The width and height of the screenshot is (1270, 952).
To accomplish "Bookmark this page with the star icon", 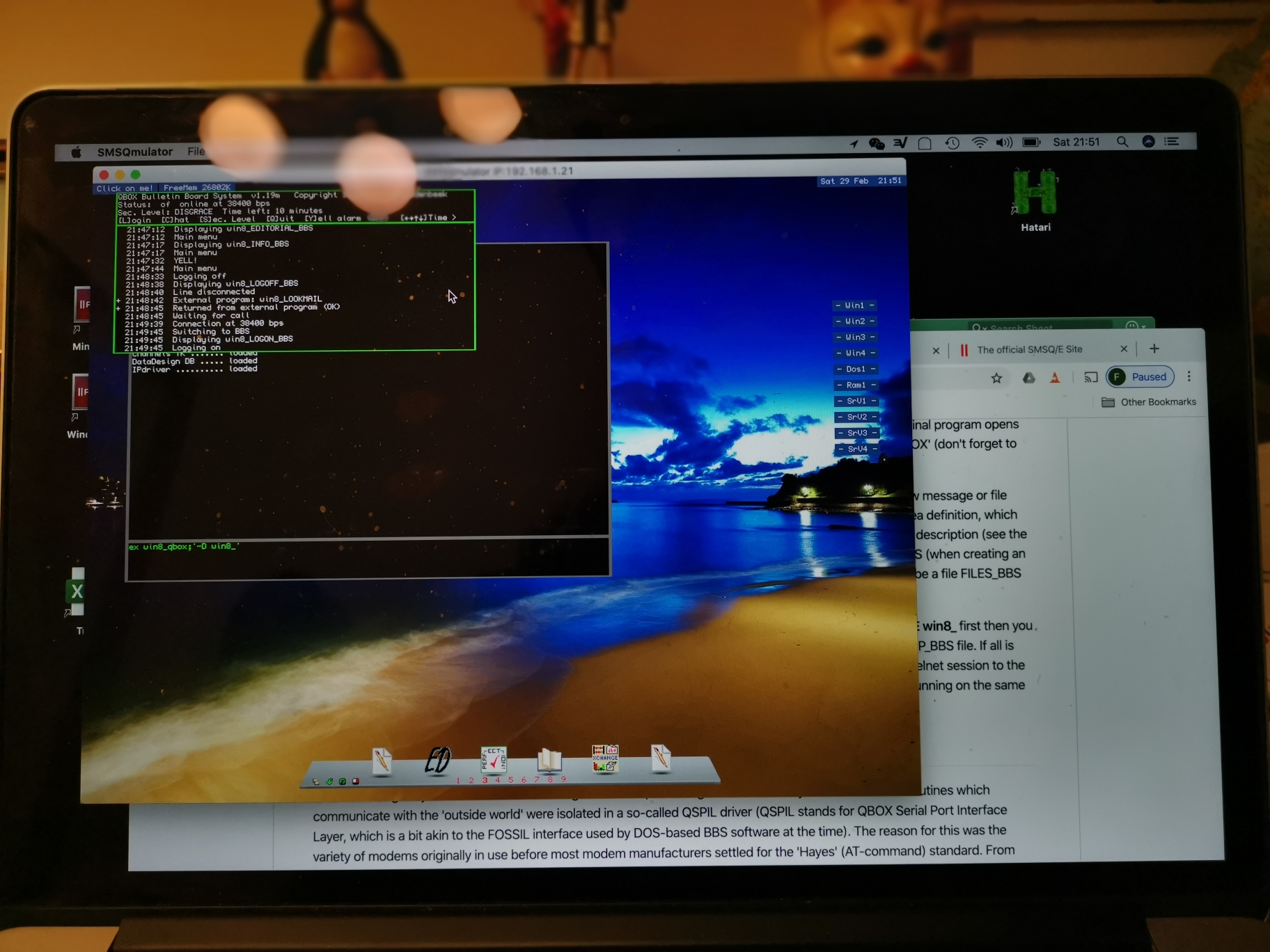I will [996, 378].
